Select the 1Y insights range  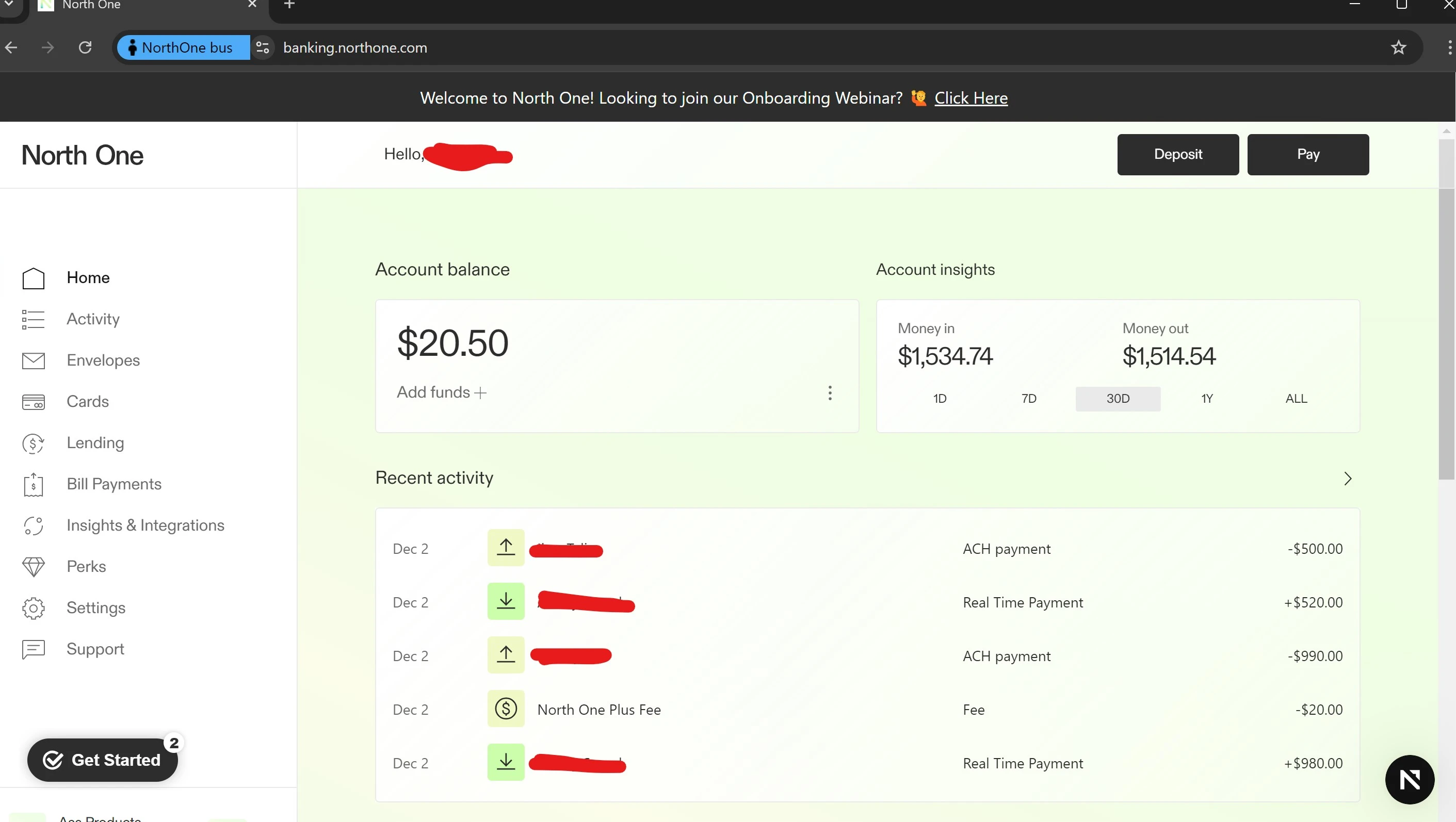click(1207, 399)
